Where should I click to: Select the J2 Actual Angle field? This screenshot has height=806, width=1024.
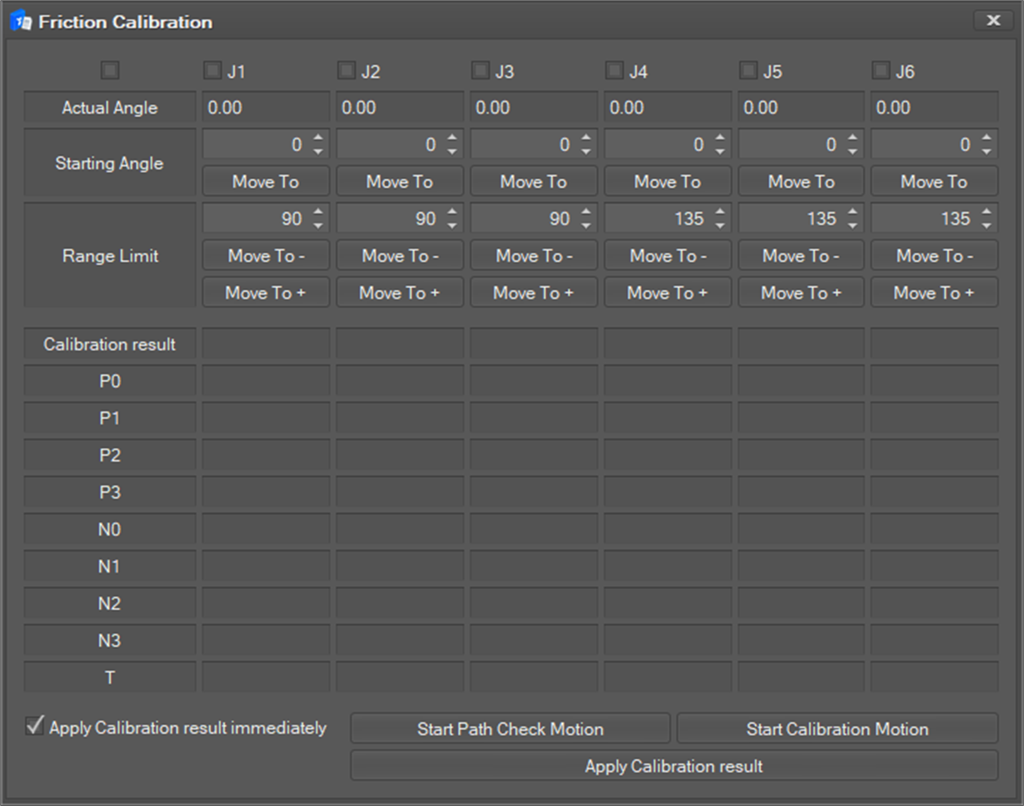pos(399,108)
